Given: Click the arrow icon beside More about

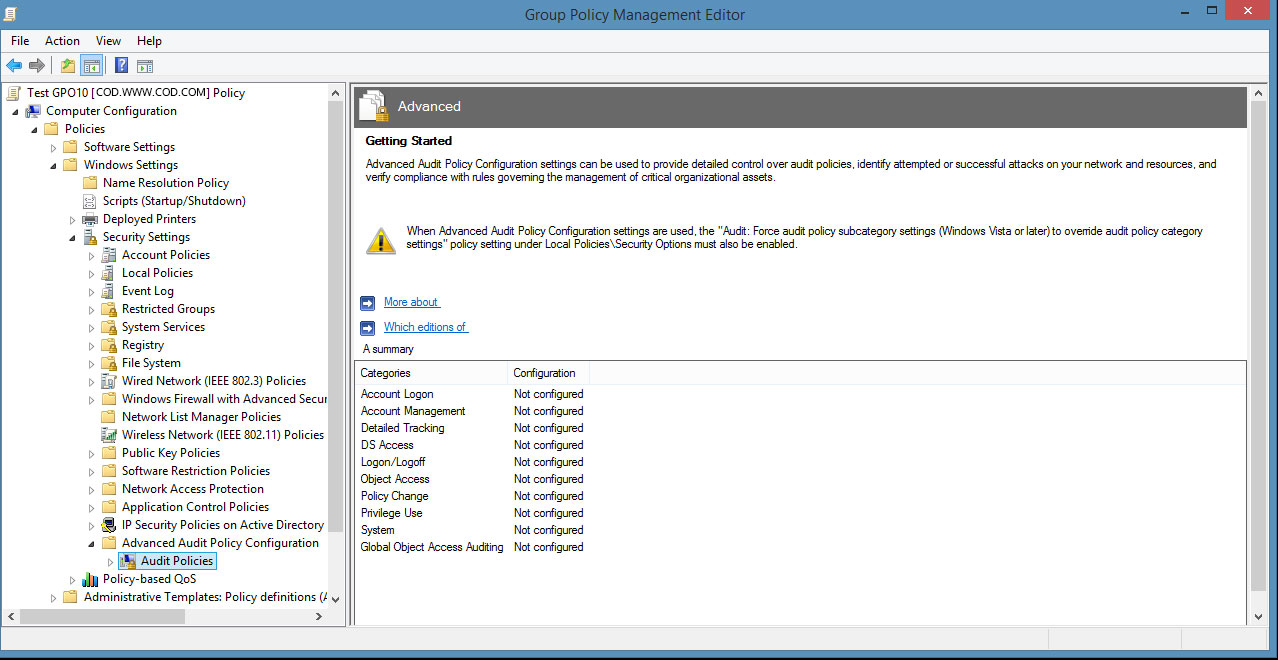Looking at the screenshot, I should 367,302.
